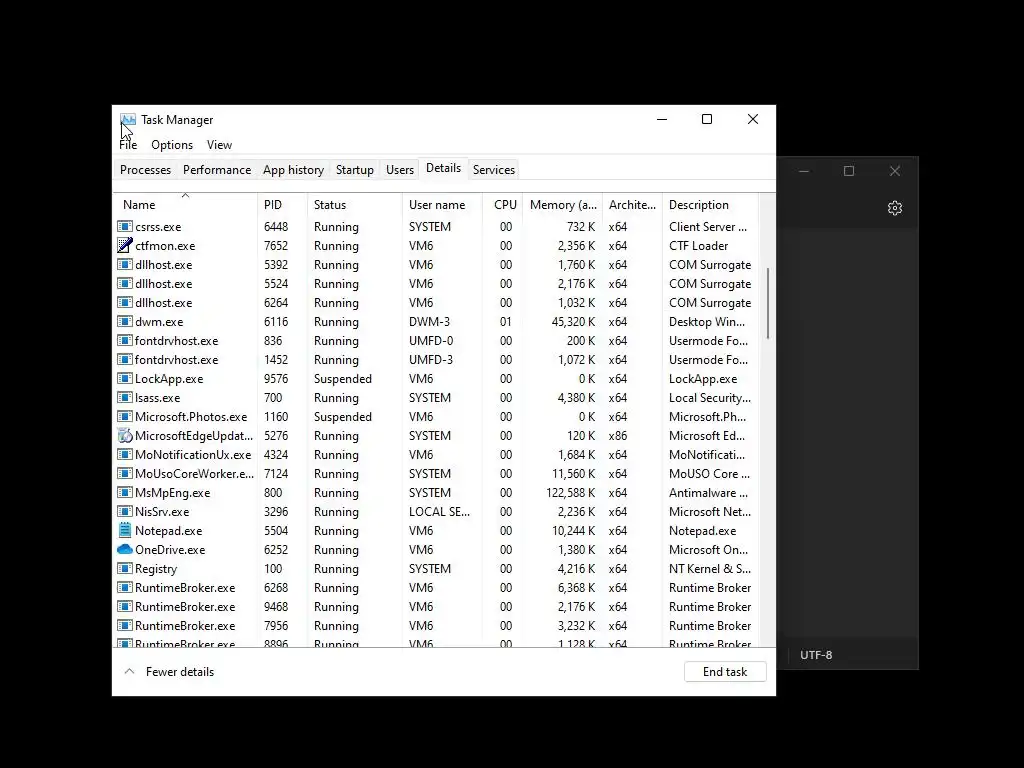Viewport: 1024px width, 768px height.
Task: Click the CTF Loader description cell
Action: (699, 246)
